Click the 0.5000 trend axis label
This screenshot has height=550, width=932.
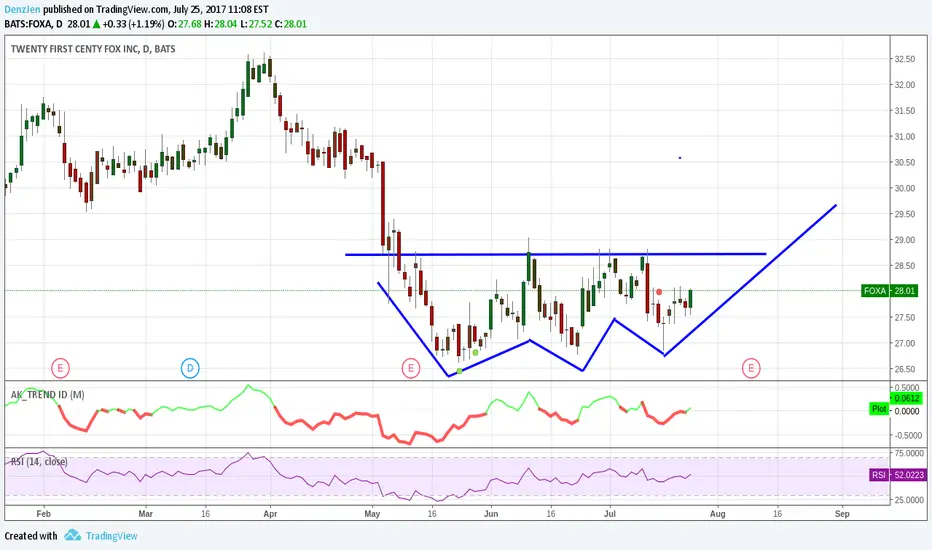[908, 388]
